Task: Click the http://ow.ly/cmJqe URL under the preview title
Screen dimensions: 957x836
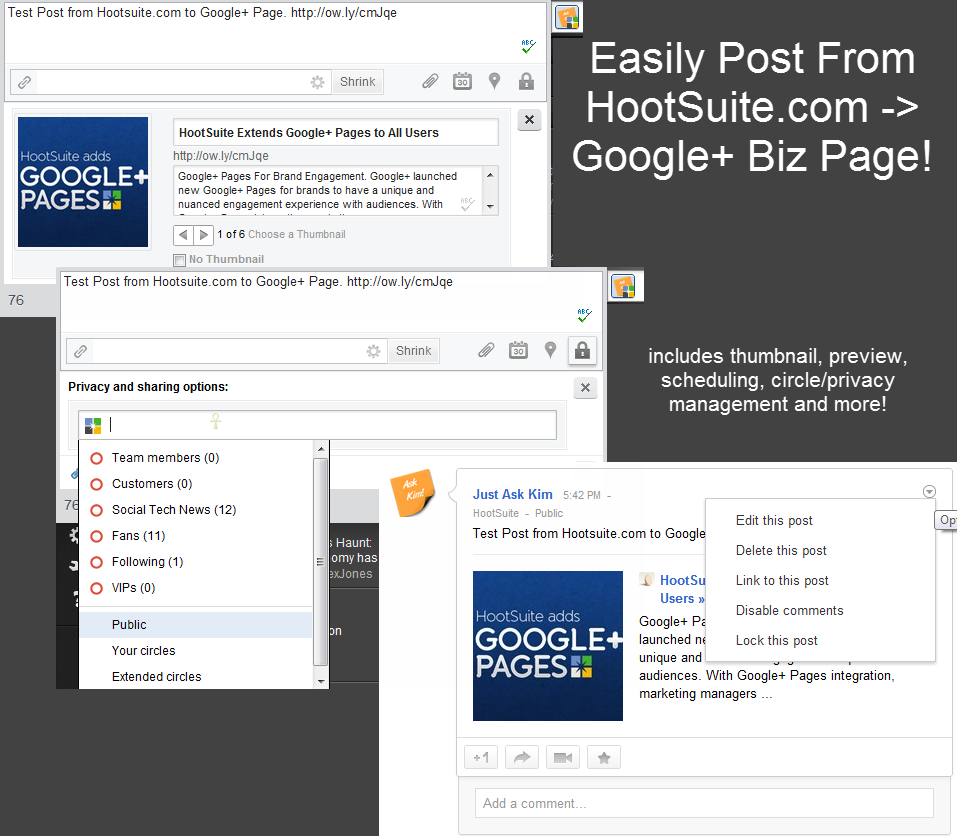Action: coord(221,156)
